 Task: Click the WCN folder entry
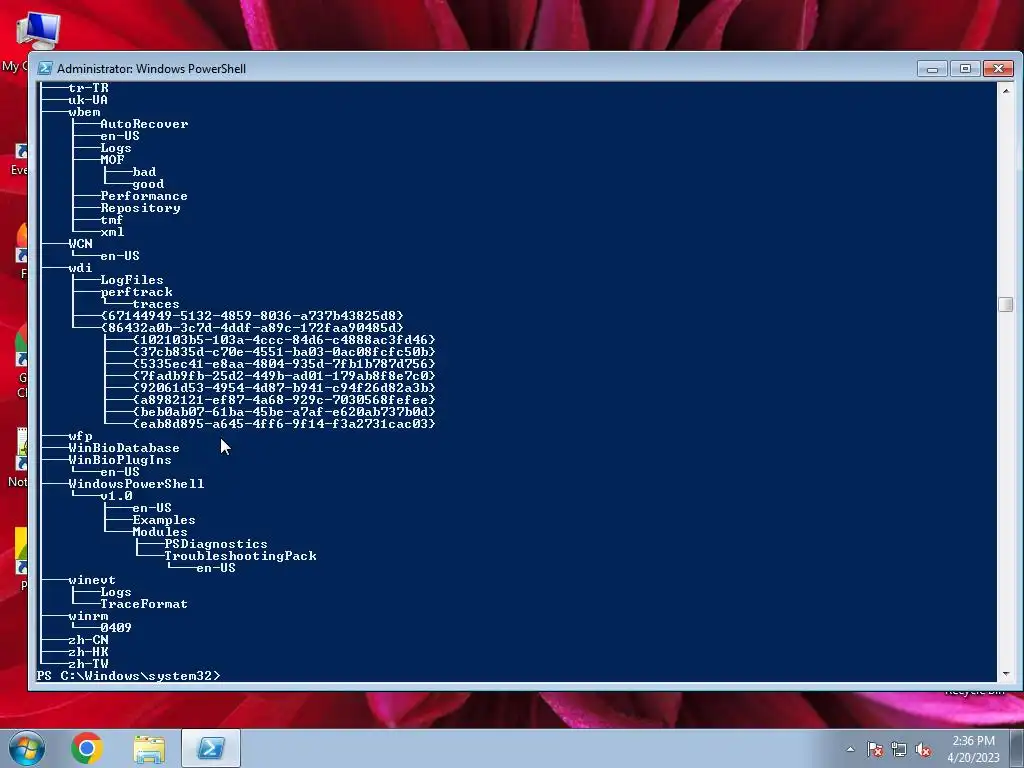pos(80,244)
